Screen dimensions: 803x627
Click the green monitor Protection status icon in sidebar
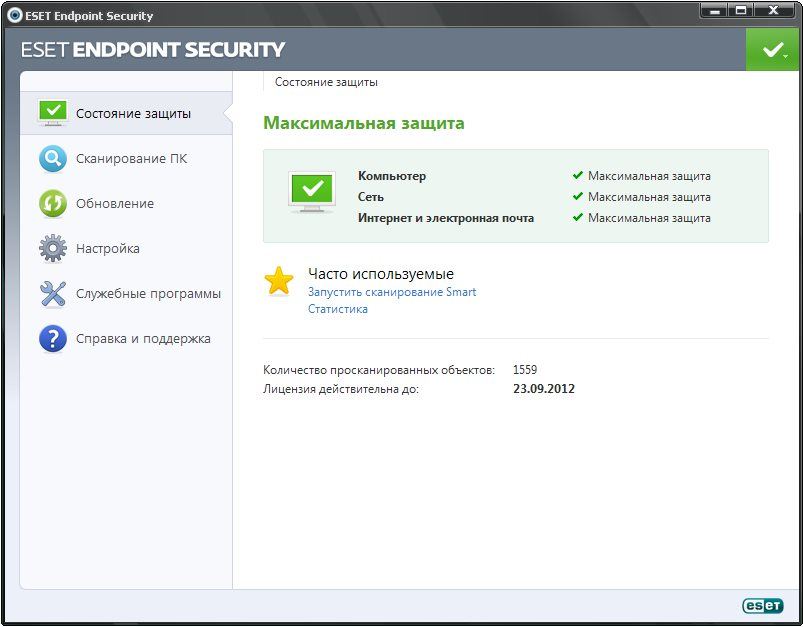click(53, 113)
